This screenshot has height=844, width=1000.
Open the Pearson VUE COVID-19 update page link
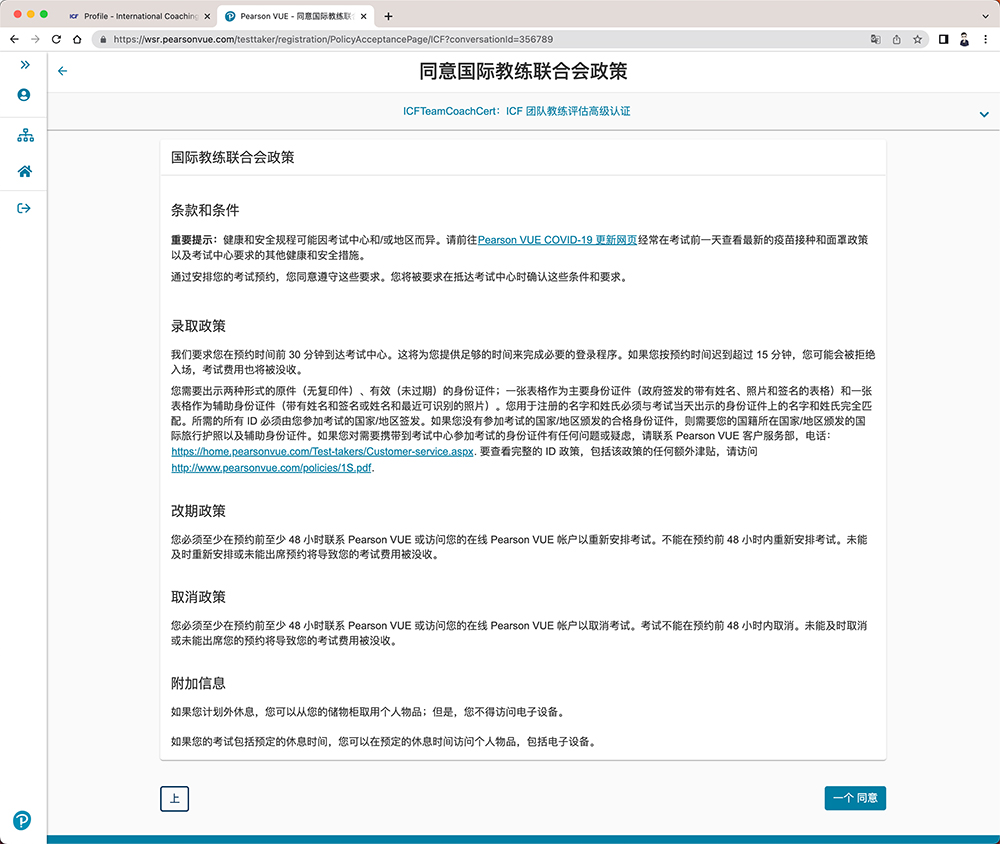[x=557, y=240]
